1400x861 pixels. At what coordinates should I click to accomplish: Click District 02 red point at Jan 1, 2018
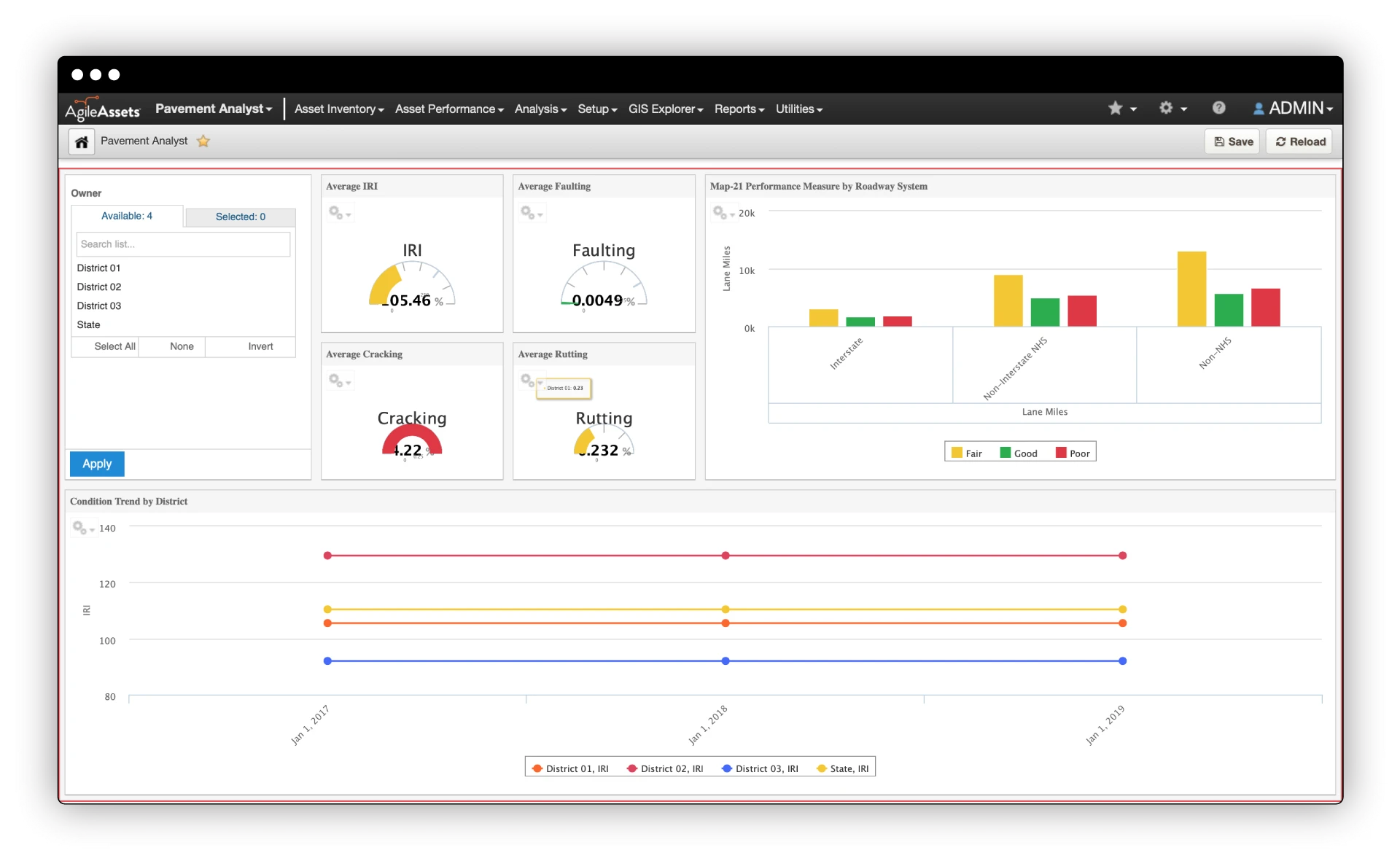726,556
